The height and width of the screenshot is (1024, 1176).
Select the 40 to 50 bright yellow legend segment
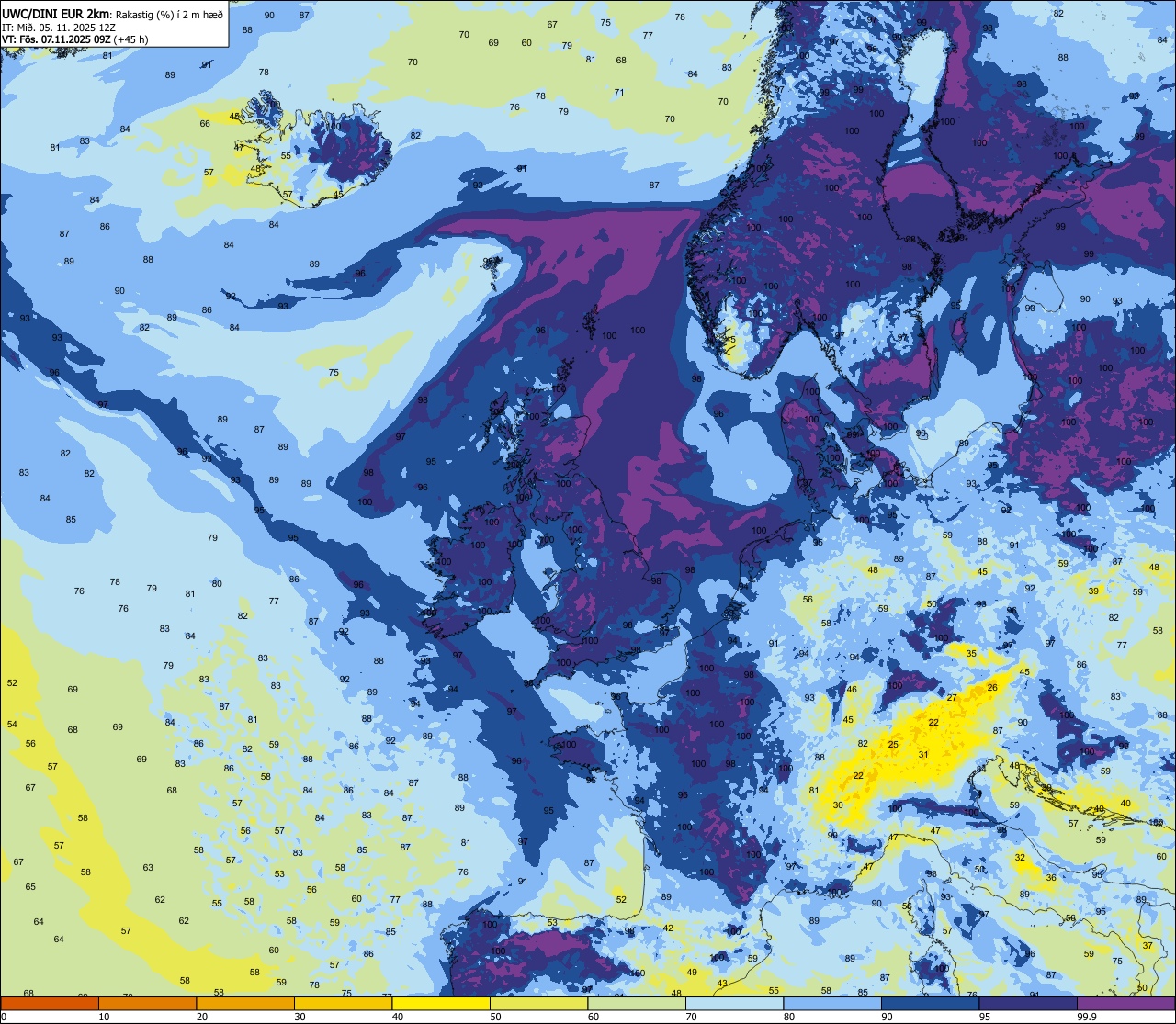(441, 1003)
